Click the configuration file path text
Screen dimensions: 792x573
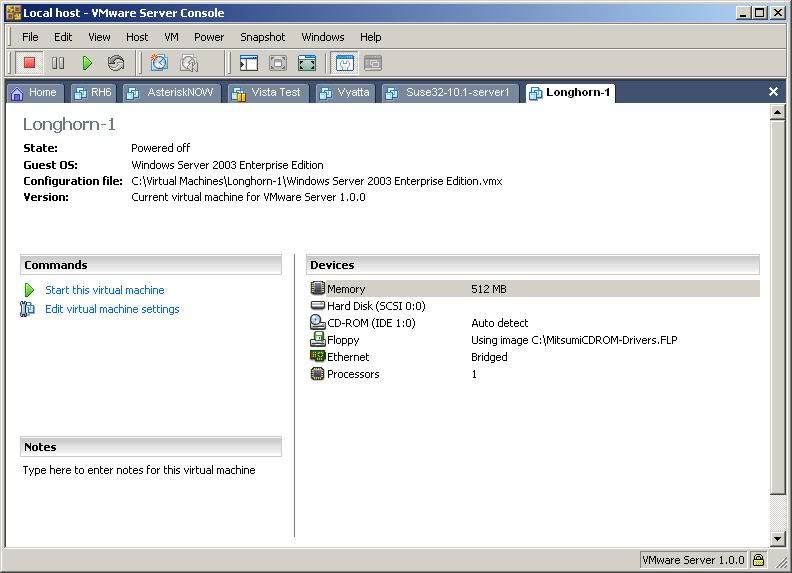pyautogui.click(x=317, y=181)
